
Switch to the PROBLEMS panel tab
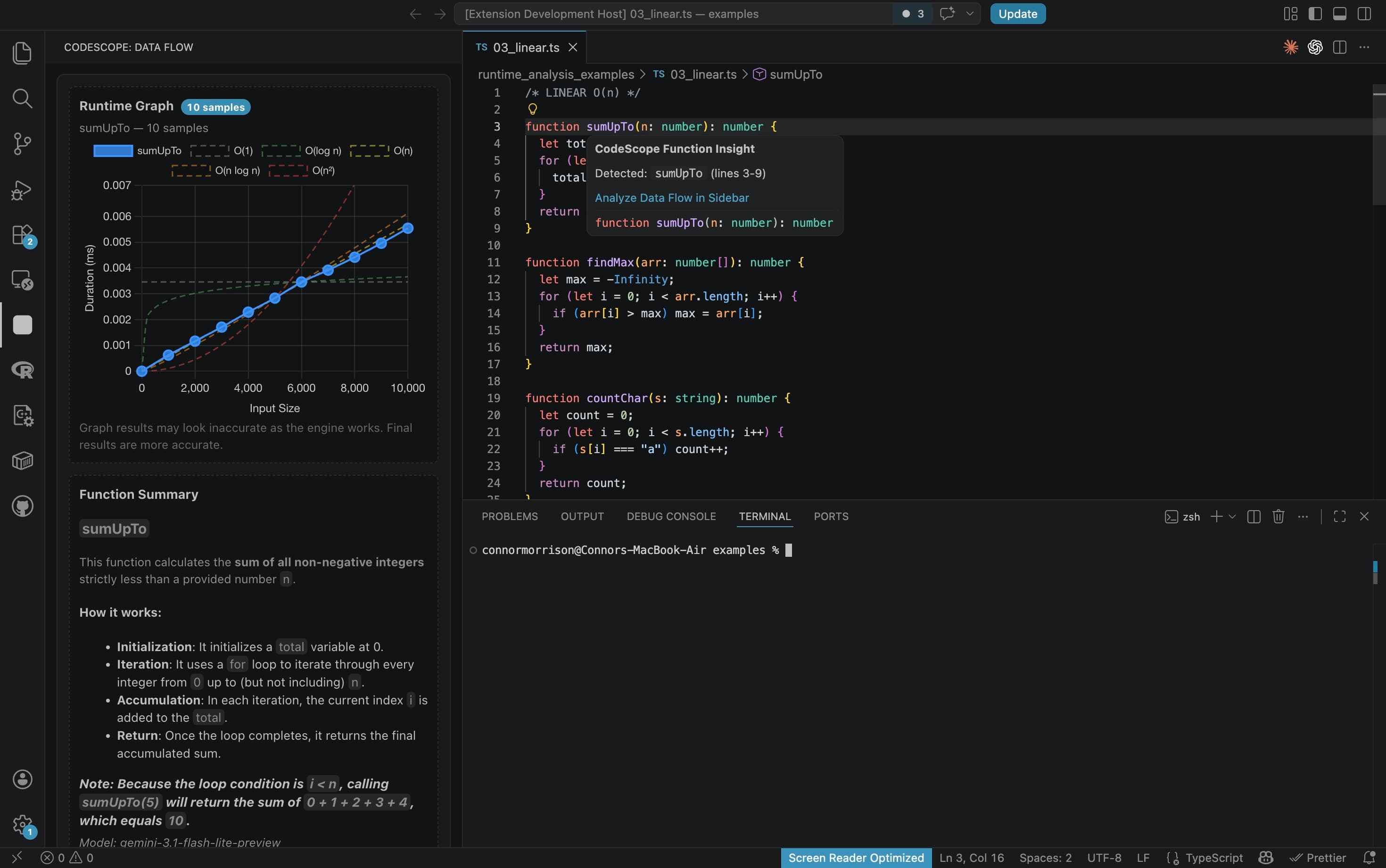coord(510,516)
